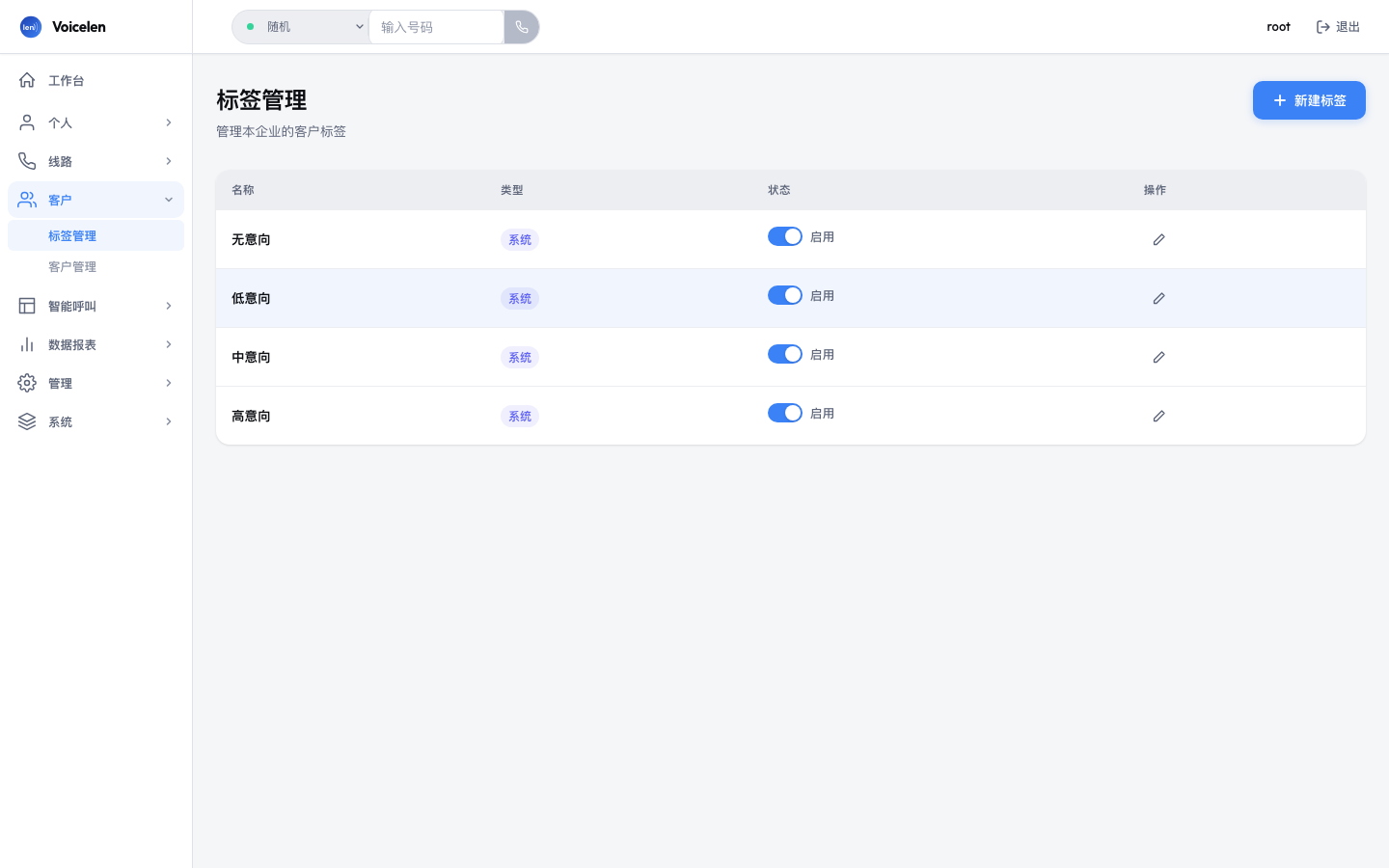Click the 系统 badge in 低意向 row
Image resolution: width=1389 pixels, height=868 pixels.
pos(520,298)
